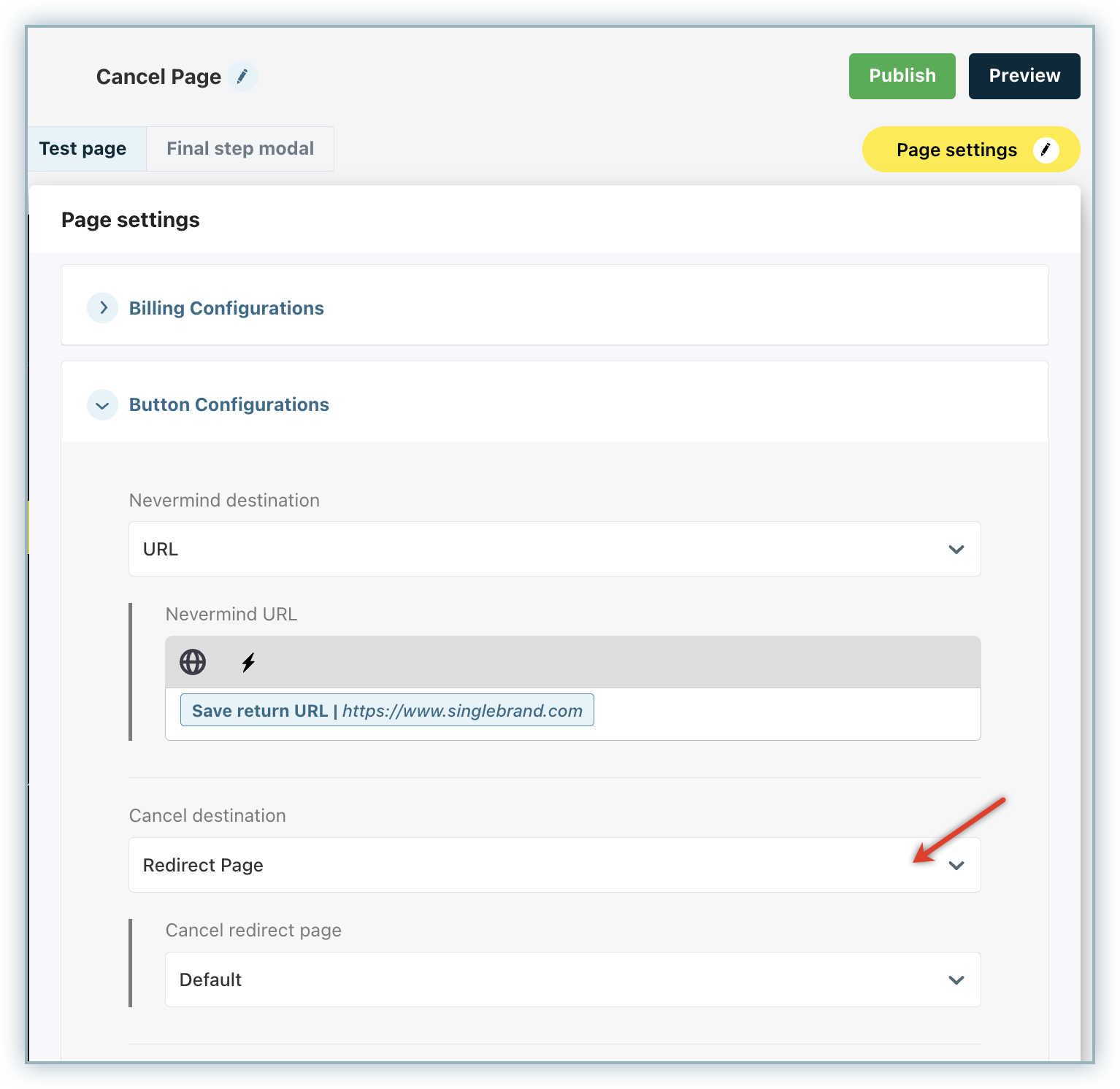Click the Billing Configurations section title

coord(226,308)
